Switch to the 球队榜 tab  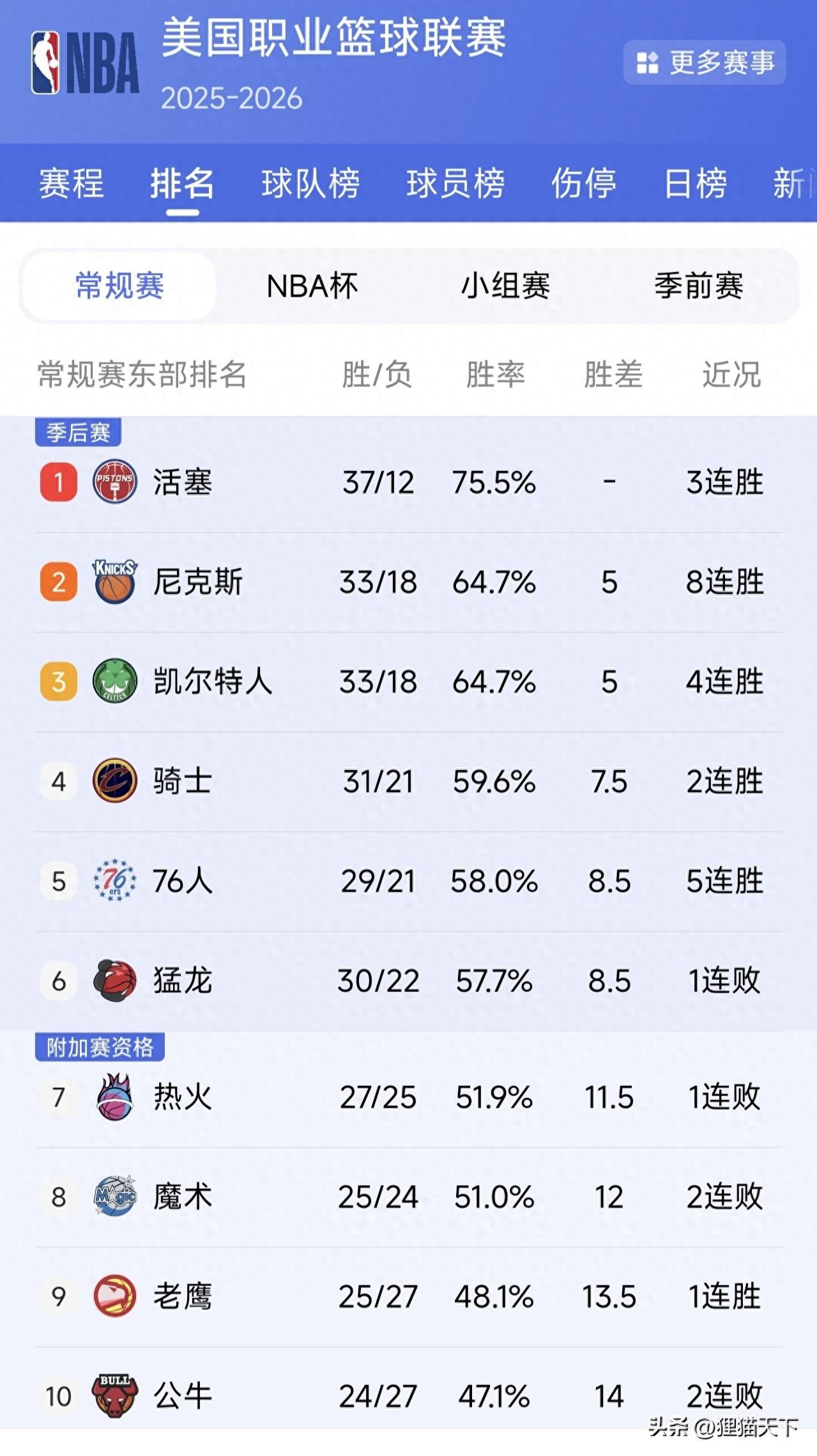pos(310,183)
